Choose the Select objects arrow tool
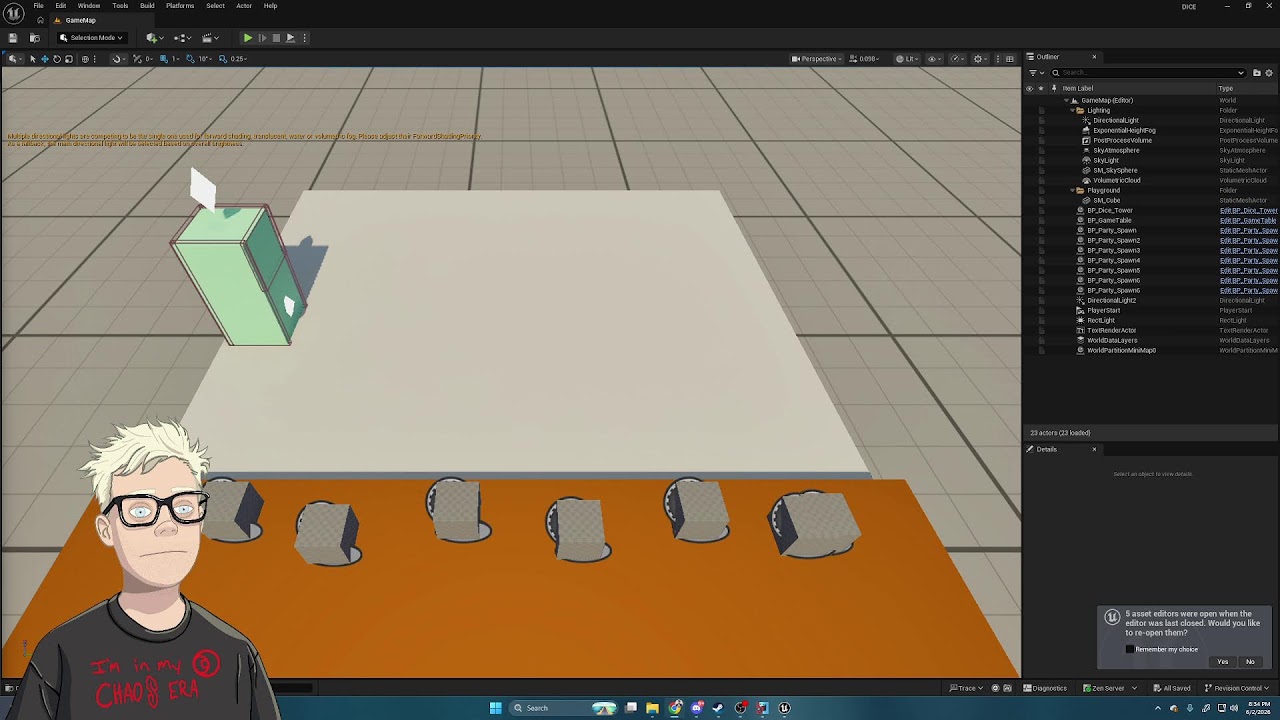 coord(32,59)
